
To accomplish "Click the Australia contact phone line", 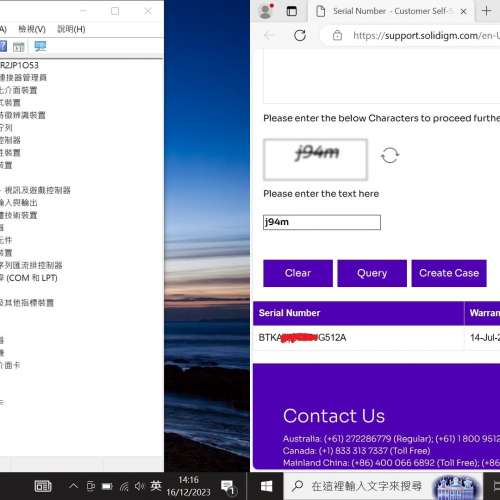I will [391, 439].
